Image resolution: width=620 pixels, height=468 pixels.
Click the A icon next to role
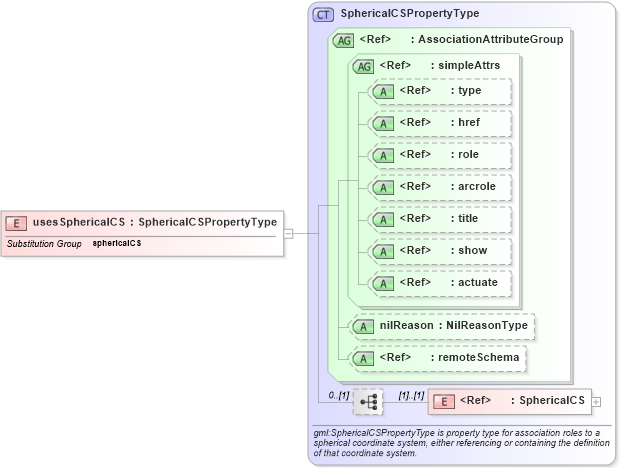383,156
